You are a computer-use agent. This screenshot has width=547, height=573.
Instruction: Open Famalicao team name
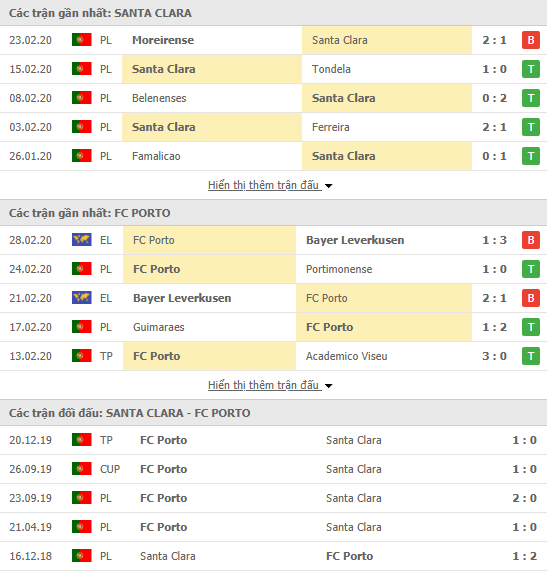[156, 156]
